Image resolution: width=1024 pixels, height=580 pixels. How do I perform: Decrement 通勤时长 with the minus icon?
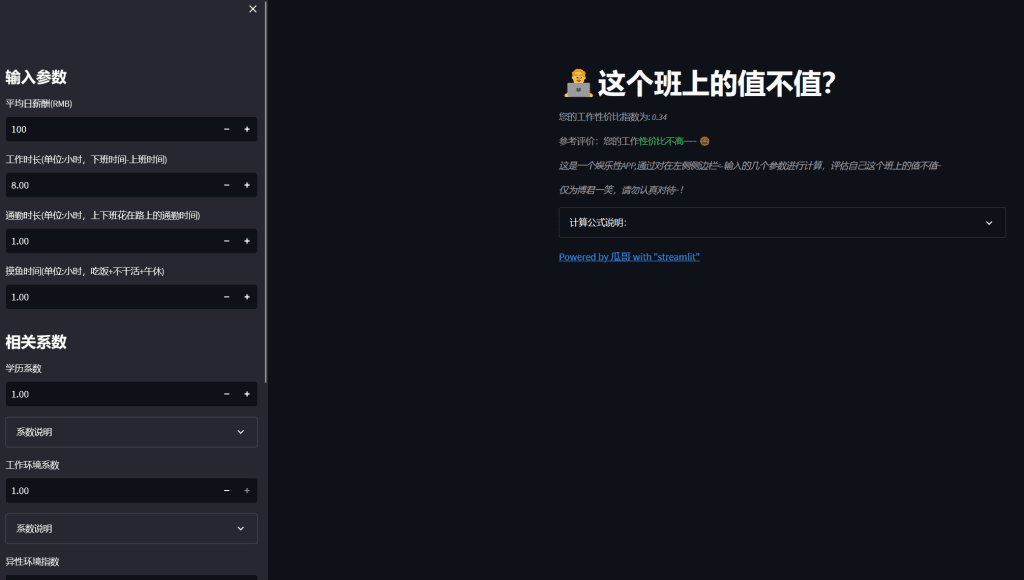pyautogui.click(x=226, y=241)
